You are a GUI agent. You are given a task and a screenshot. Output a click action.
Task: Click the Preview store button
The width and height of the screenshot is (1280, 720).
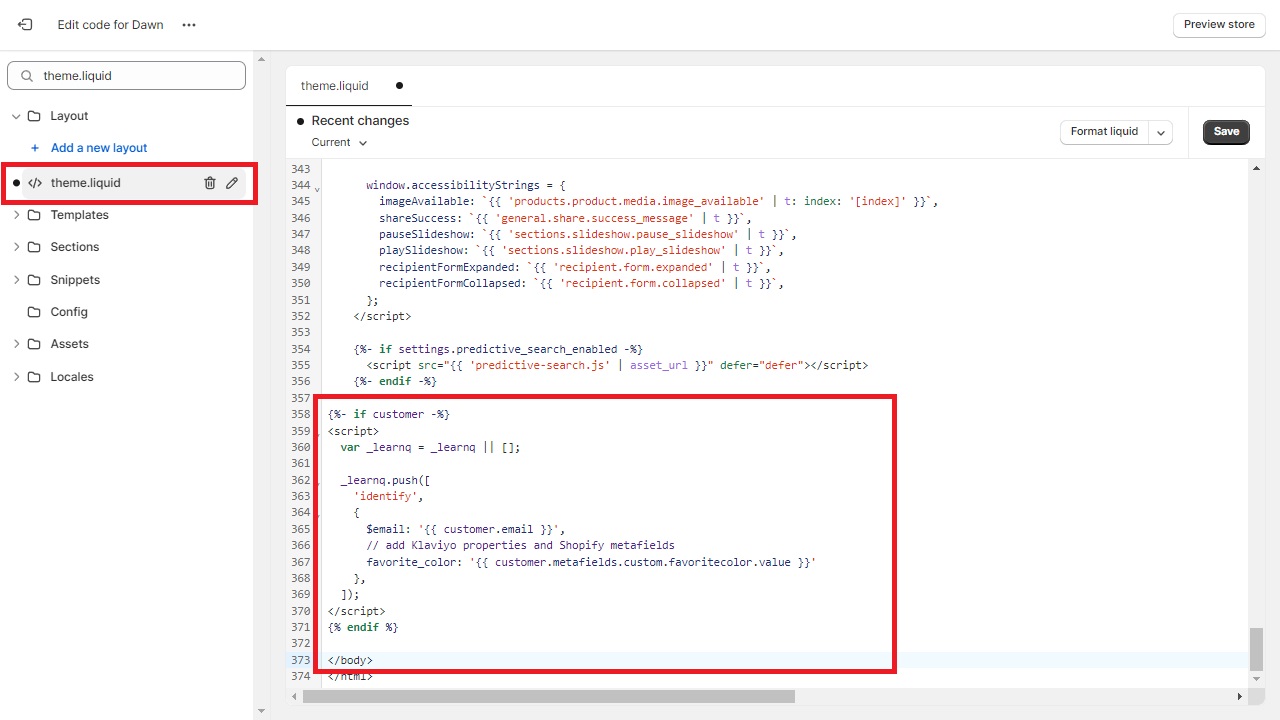tap(1219, 25)
